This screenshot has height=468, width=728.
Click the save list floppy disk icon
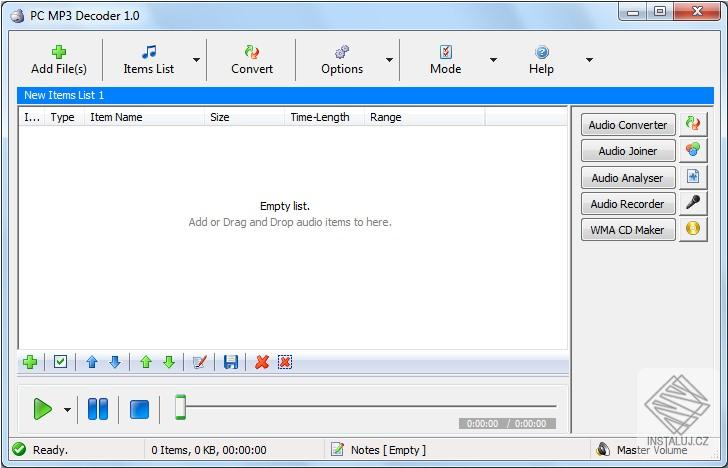coord(231,362)
